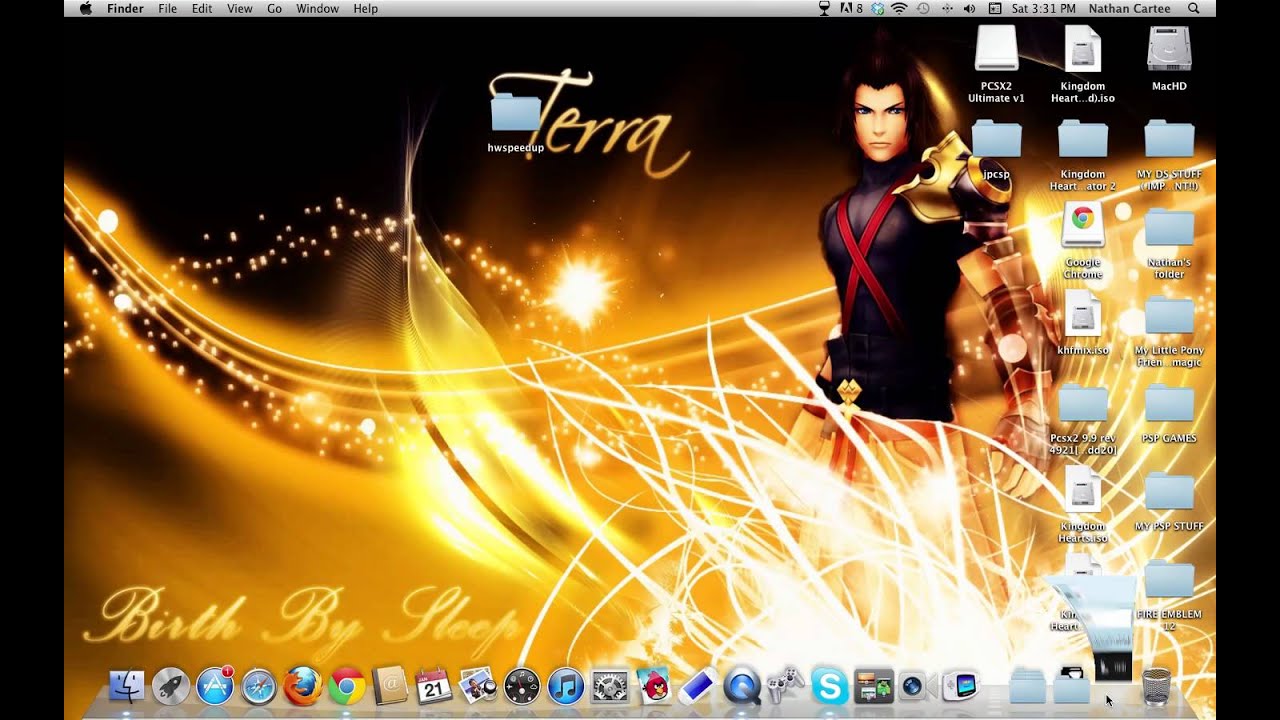Viewport: 1280px width, 720px height.
Task: Open the Edit menu
Action: (202, 8)
